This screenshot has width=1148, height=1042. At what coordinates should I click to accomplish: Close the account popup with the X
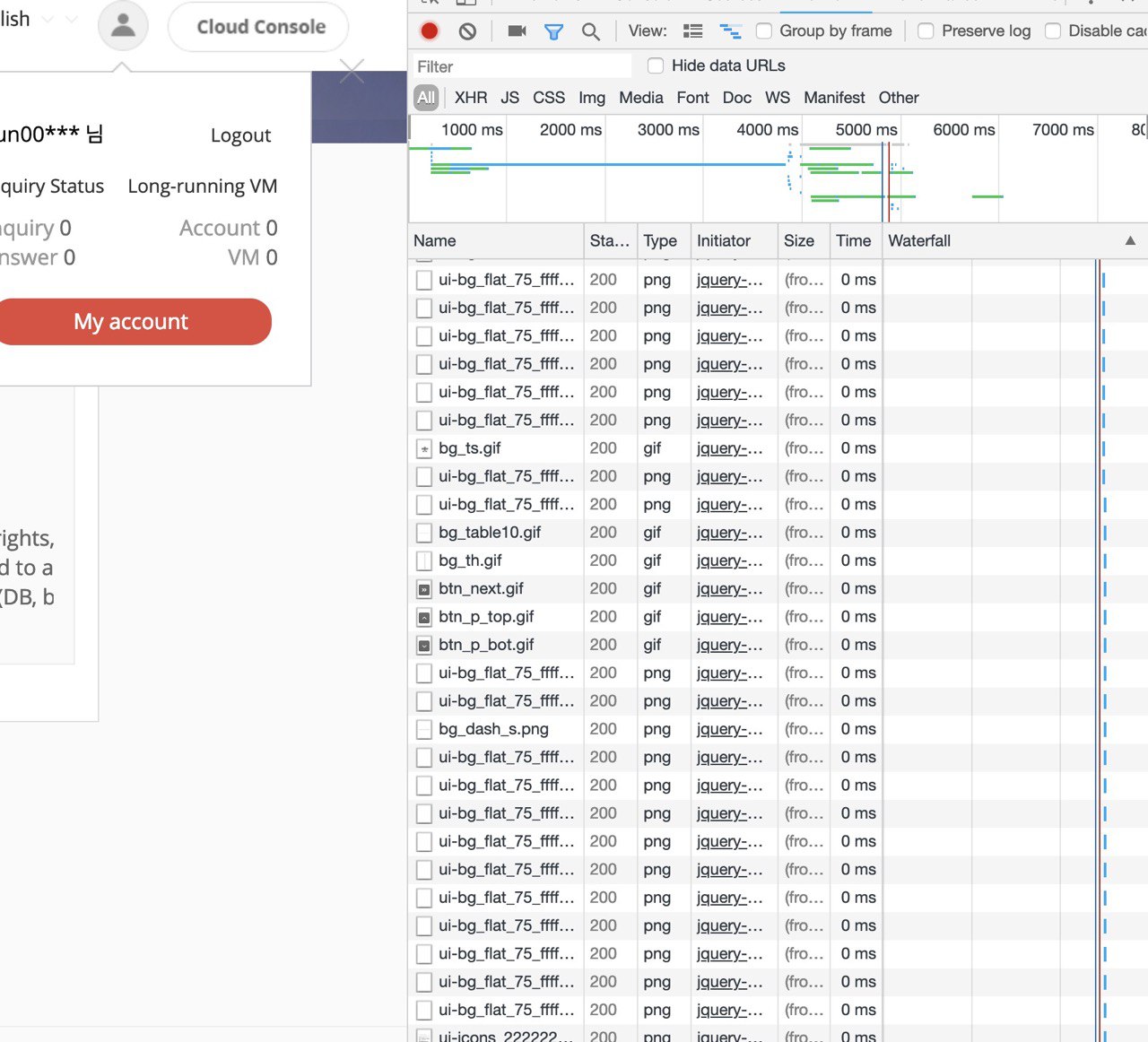click(x=352, y=72)
